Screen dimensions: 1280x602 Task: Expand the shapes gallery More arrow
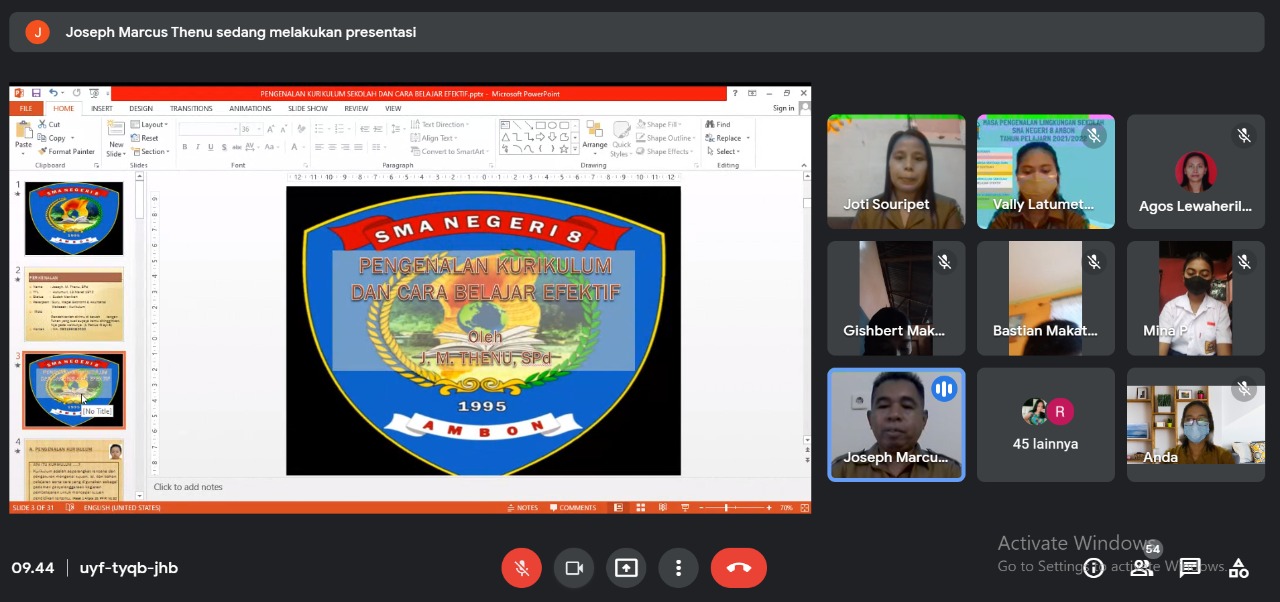575,150
